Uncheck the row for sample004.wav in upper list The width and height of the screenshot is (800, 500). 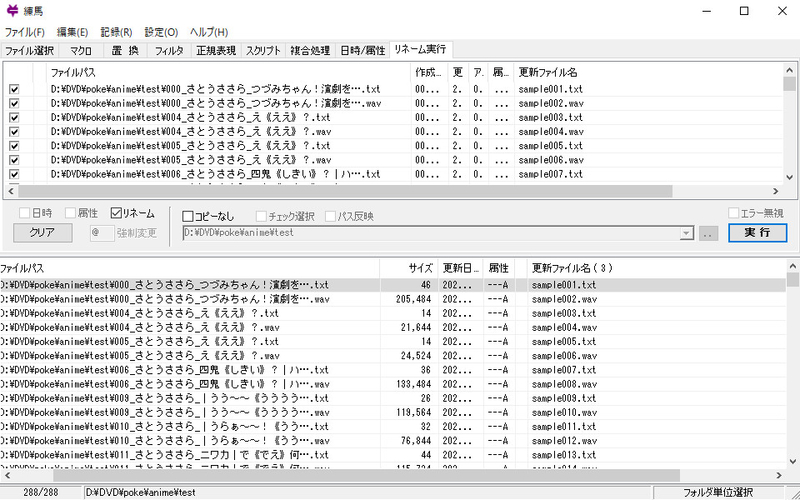click(14, 132)
